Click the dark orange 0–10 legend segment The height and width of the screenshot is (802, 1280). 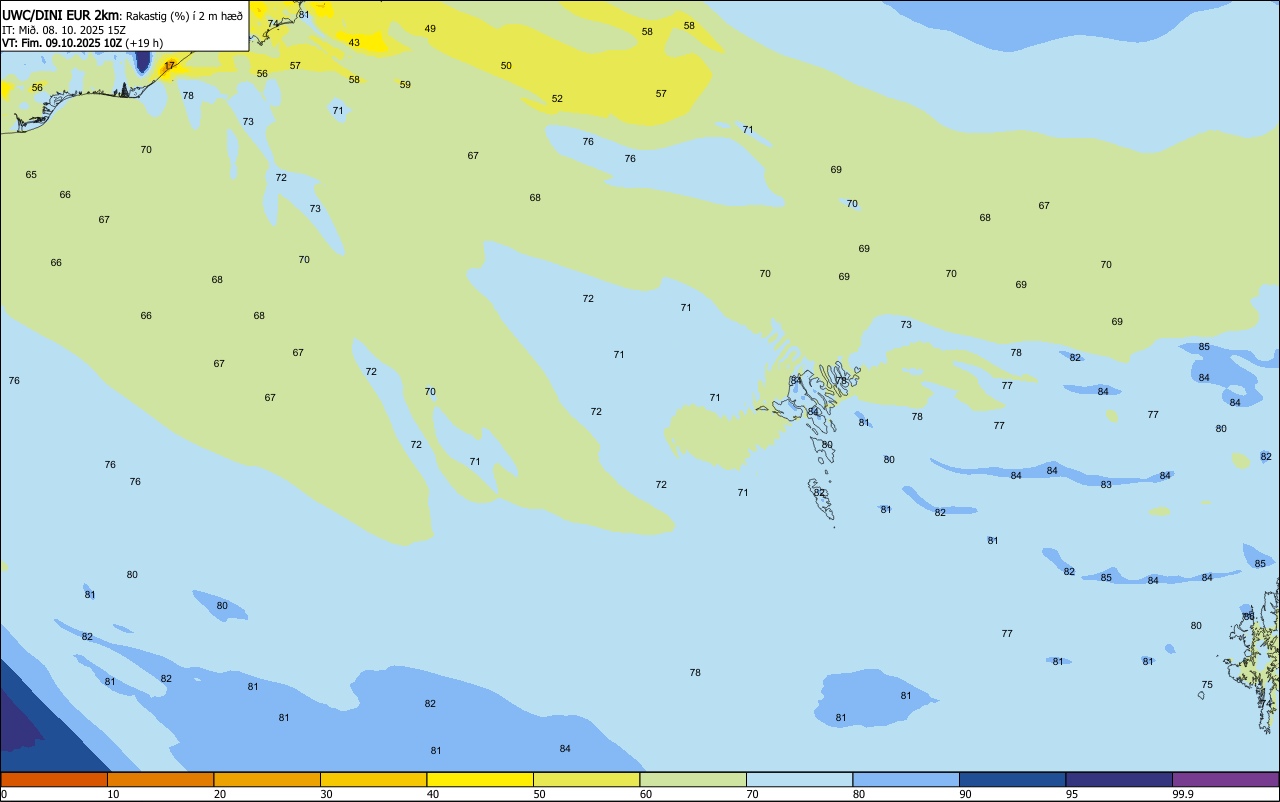click(54, 779)
